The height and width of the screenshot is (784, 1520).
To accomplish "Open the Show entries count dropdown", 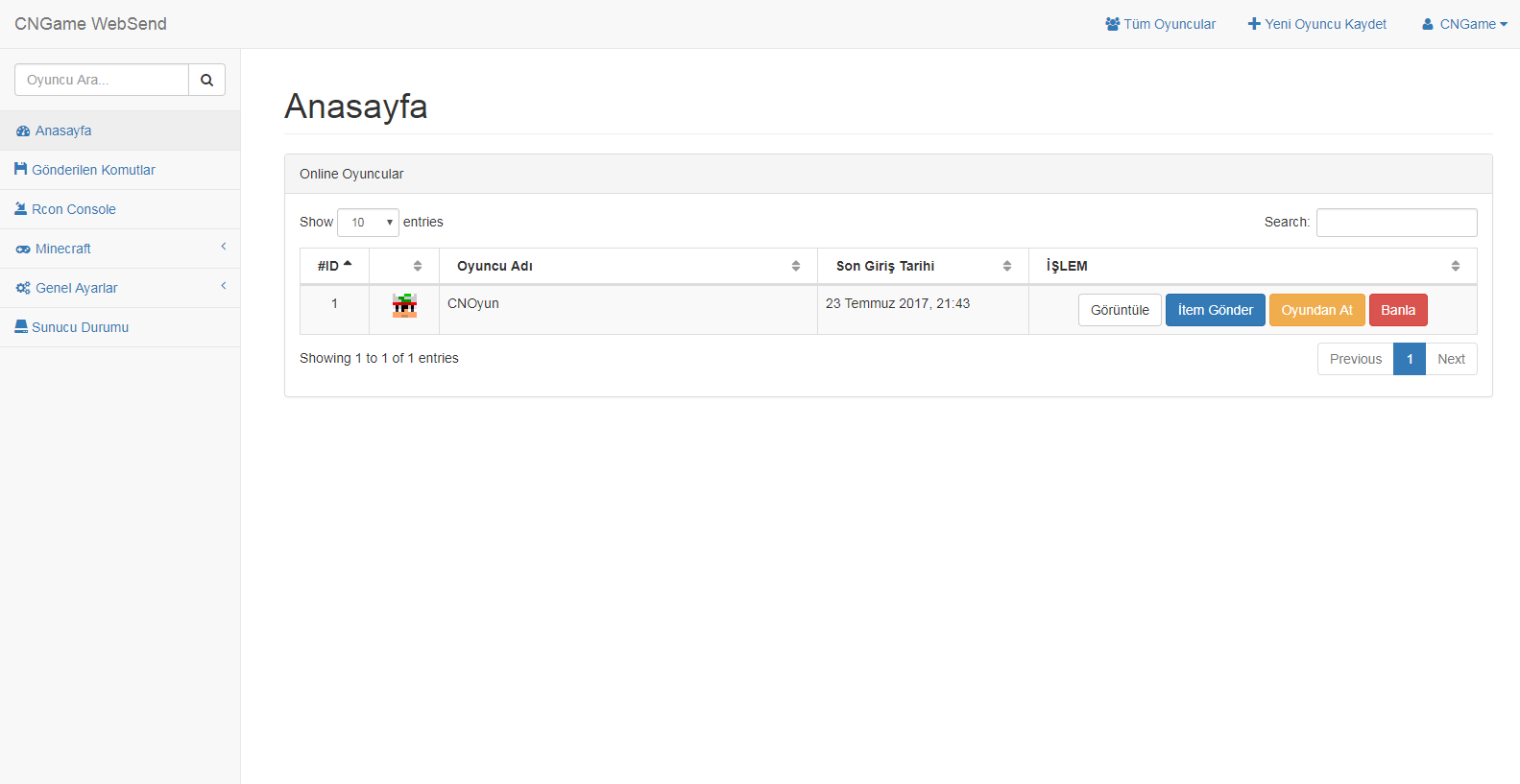I will click(368, 223).
